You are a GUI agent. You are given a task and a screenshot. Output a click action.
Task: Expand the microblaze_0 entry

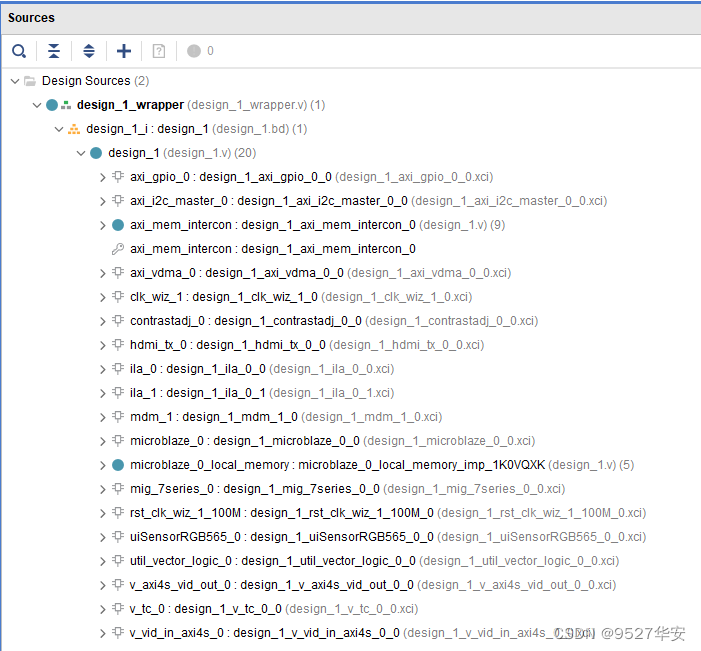(102, 442)
